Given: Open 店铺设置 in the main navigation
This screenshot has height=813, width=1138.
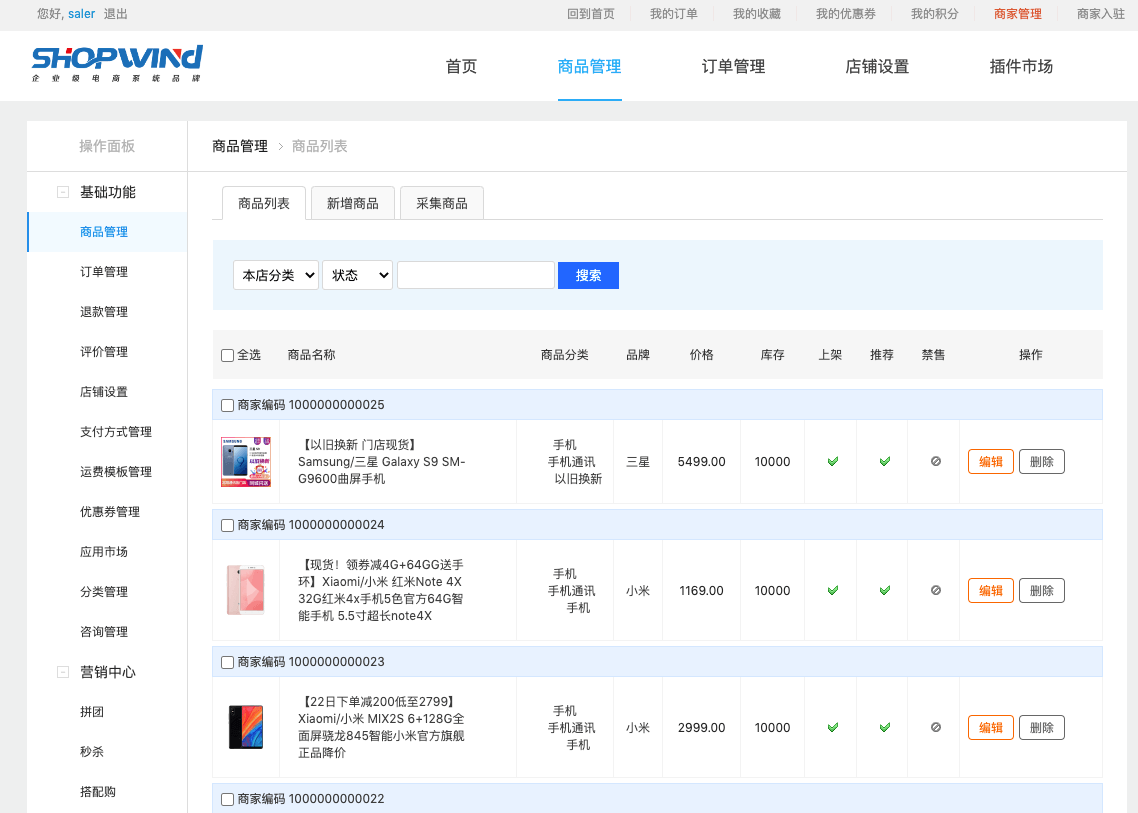Looking at the screenshot, I should tap(877, 67).
